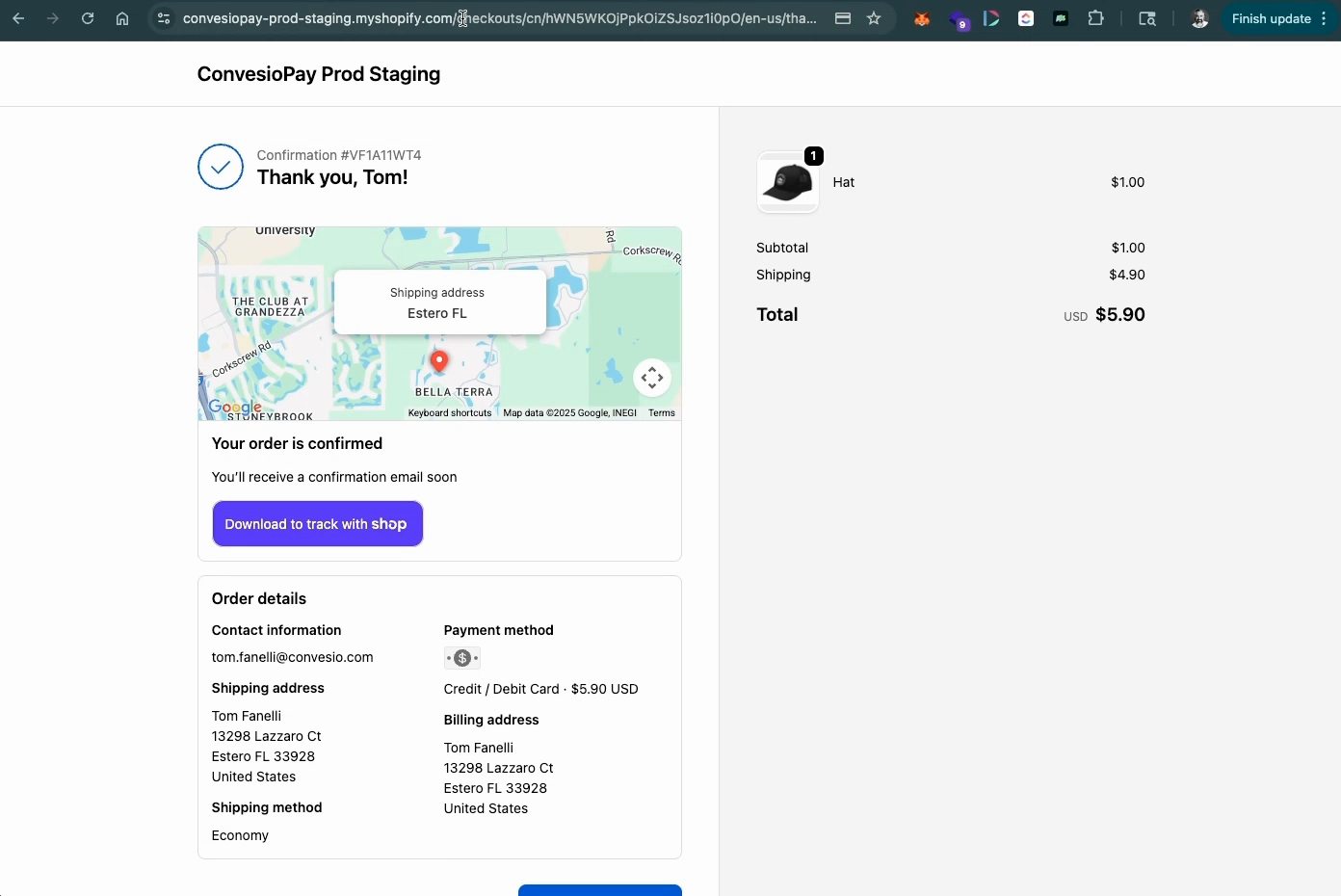
Task: Click the quantity badge on Hat image
Action: click(814, 156)
